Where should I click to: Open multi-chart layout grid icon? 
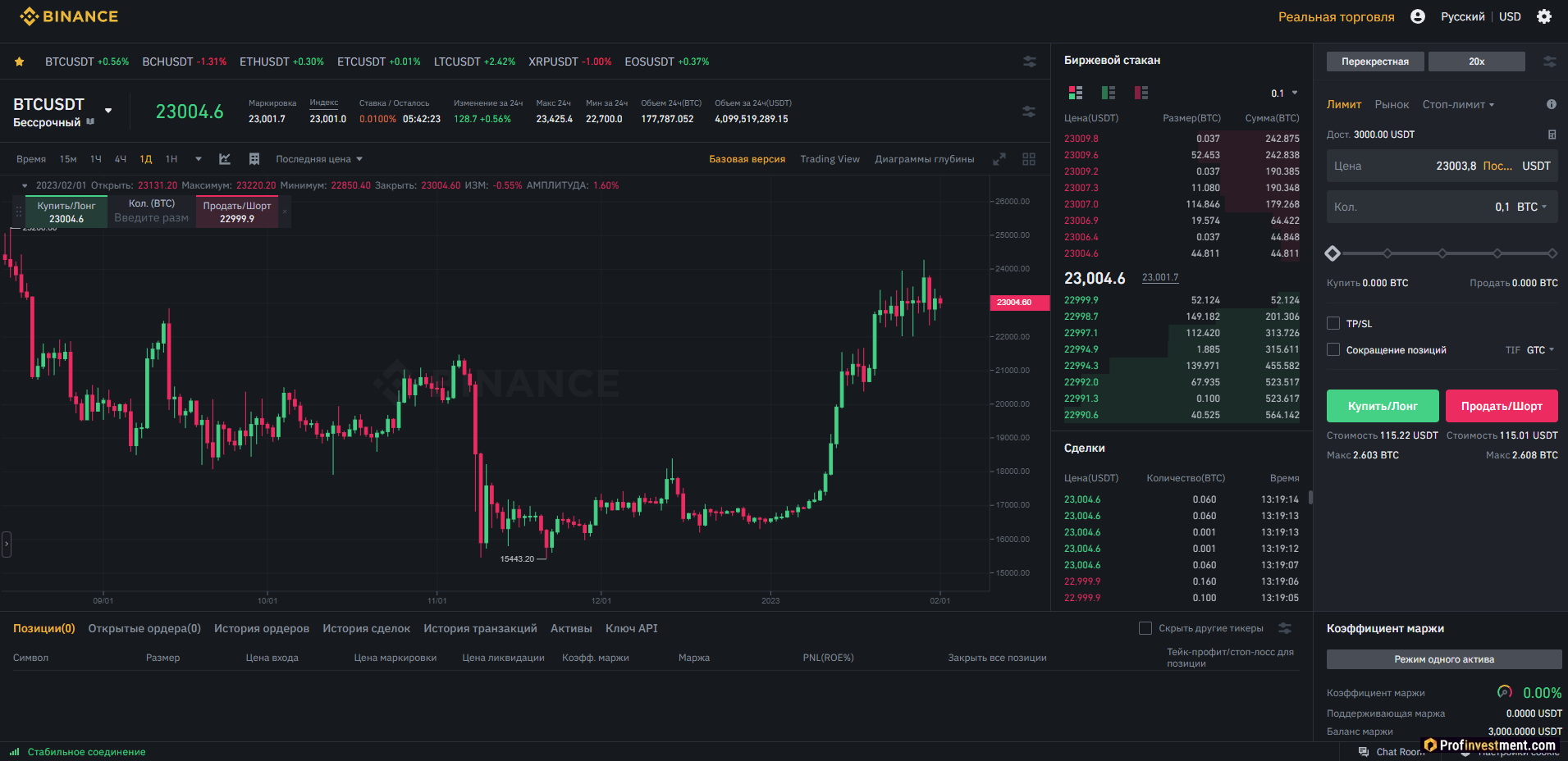point(1029,159)
